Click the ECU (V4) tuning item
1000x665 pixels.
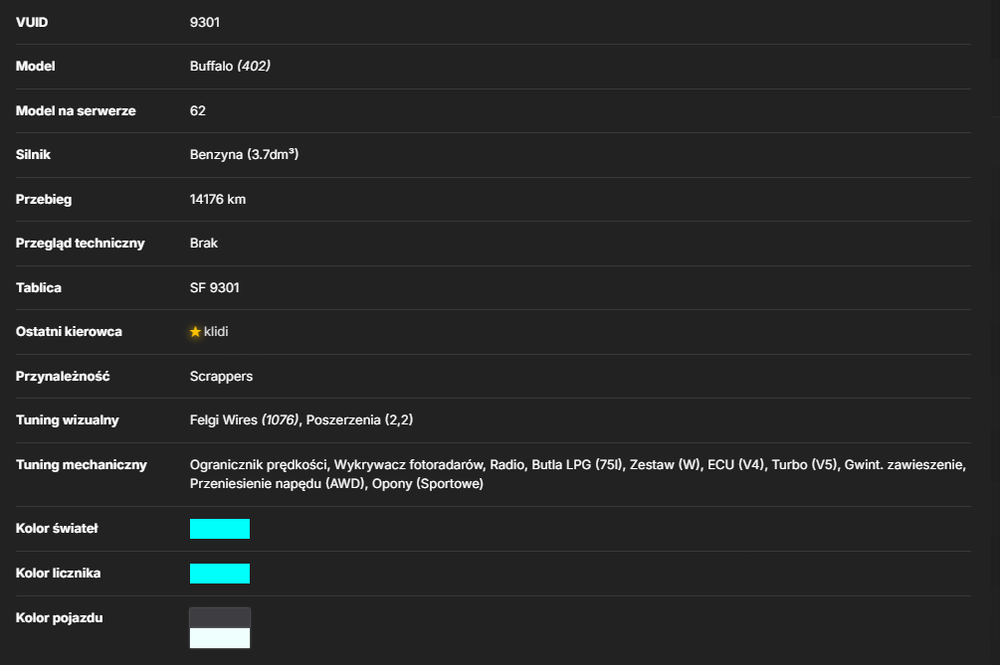coord(735,465)
